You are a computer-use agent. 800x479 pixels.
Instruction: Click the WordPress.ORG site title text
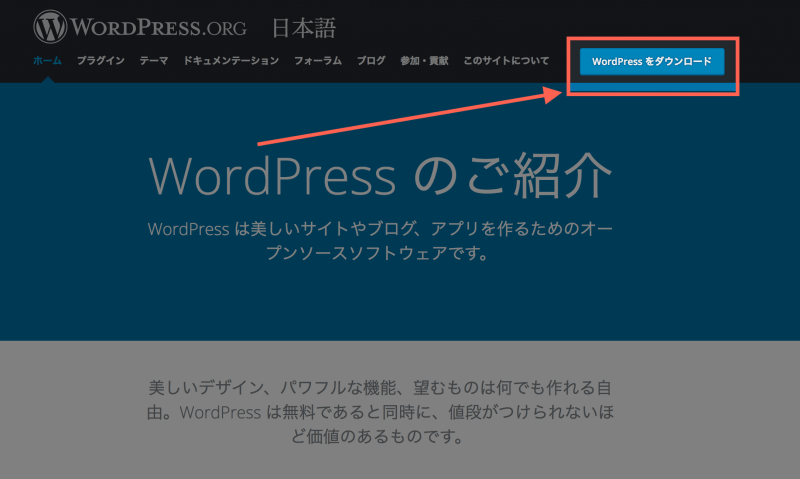[x=159, y=28]
